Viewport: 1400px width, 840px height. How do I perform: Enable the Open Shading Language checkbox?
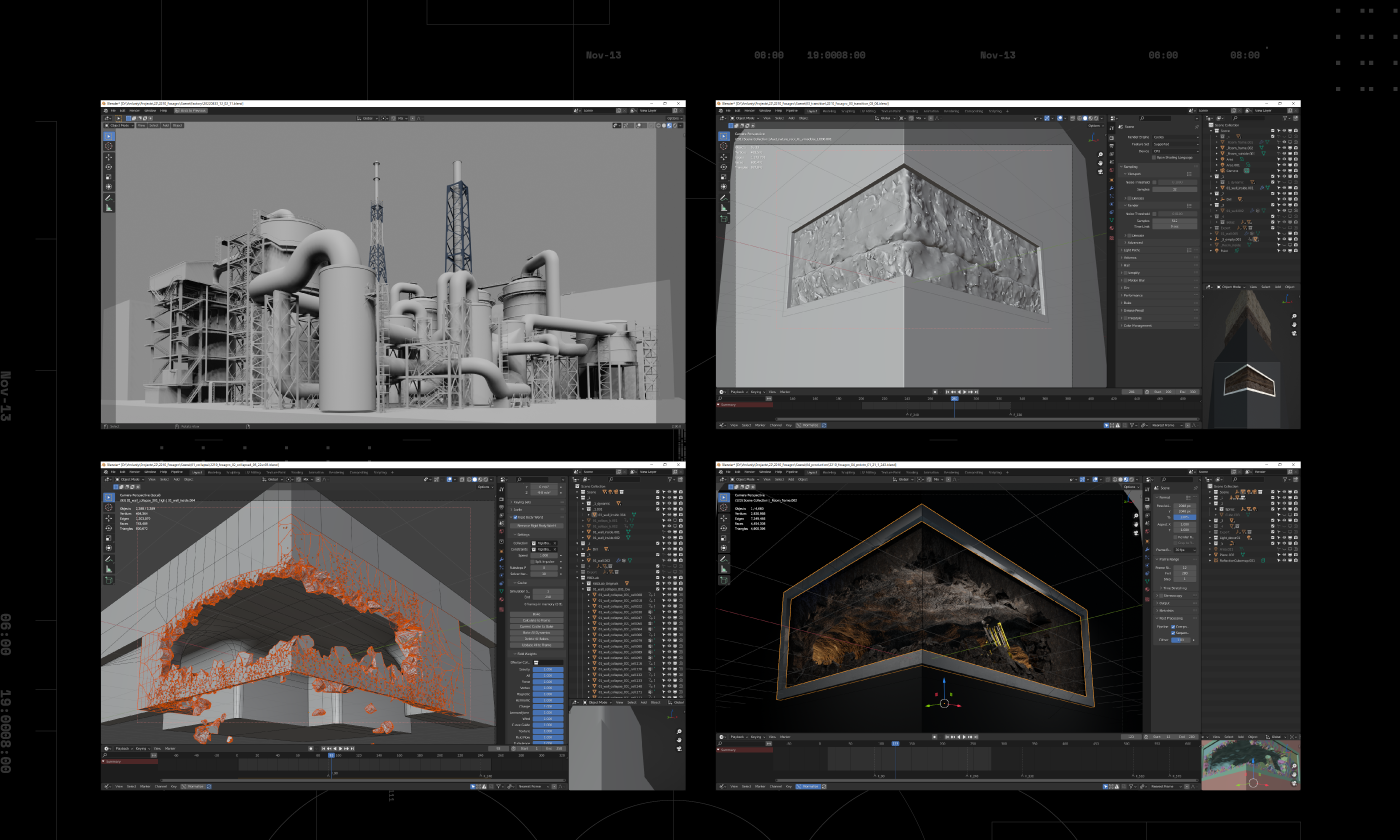pyautogui.click(x=1155, y=157)
